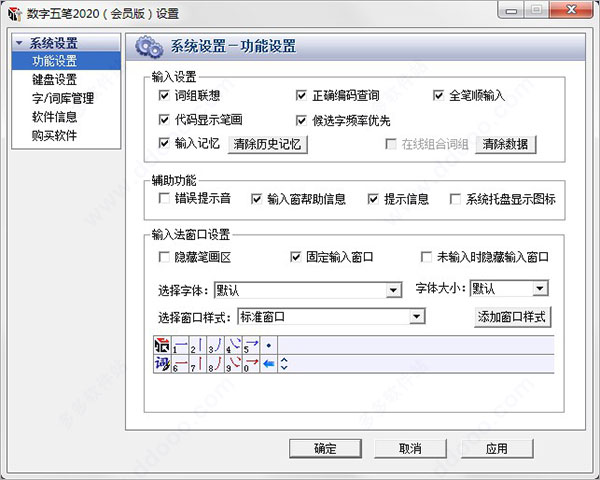Click red stroke key 6
The height and width of the screenshot is (480, 600).
(x=180, y=364)
